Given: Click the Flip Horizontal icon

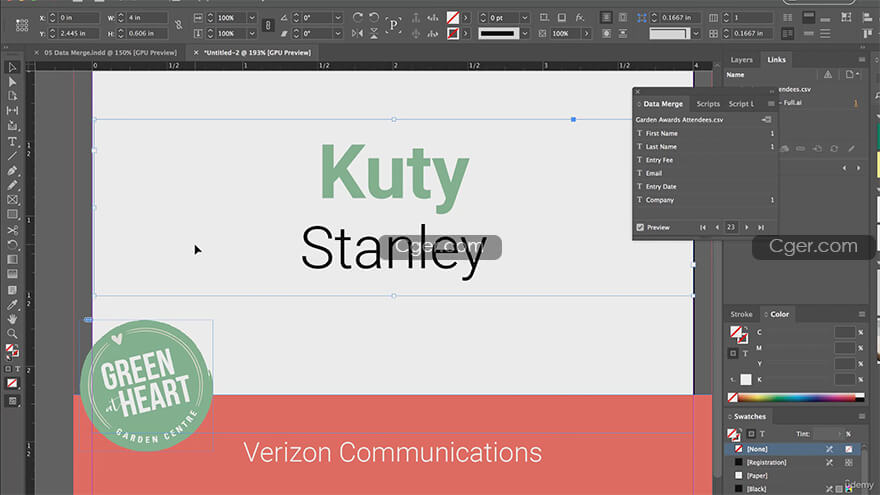Looking at the screenshot, I should click(358, 34).
